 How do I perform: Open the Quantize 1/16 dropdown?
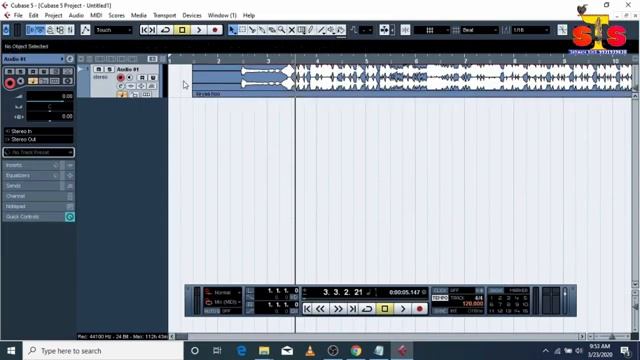click(531, 30)
